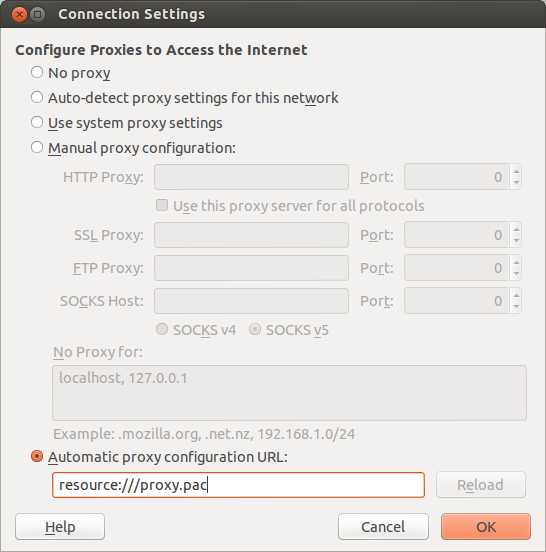Increase the HTTP Proxy port stepper
The width and height of the screenshot is (546, 552).
tap(516, 171)
